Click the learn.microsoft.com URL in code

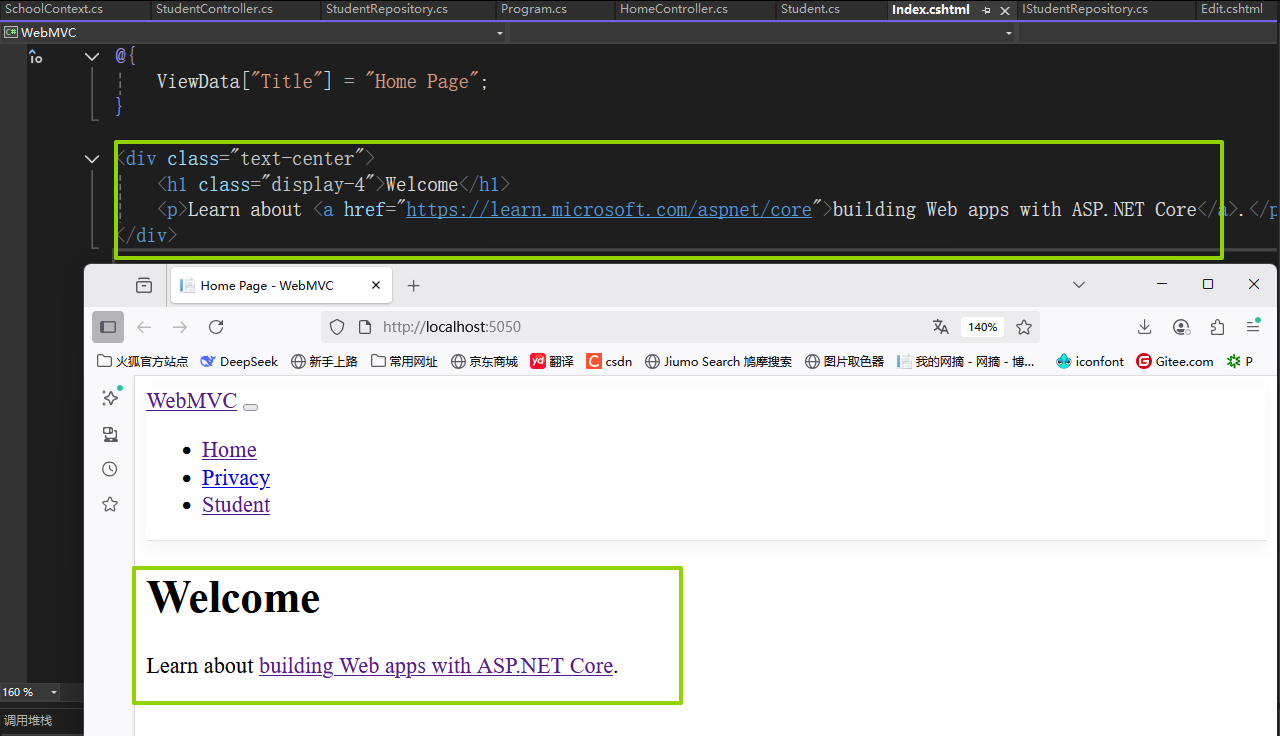tap(608, 210)
